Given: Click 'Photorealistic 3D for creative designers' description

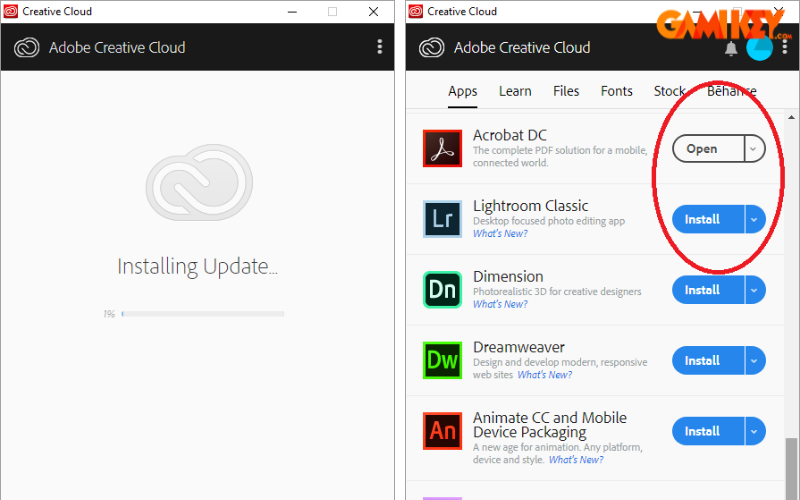Looking at the screenshot, I should (557, 291).
